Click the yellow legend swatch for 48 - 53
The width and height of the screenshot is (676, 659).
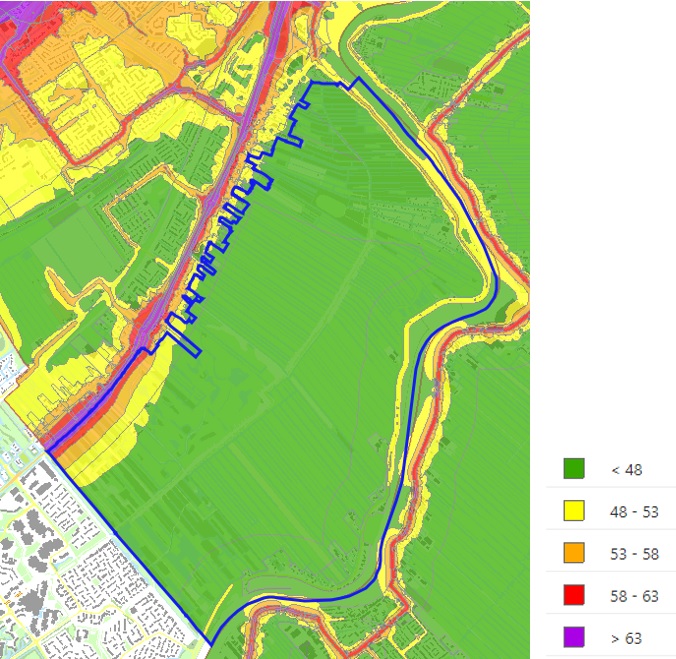574,511
